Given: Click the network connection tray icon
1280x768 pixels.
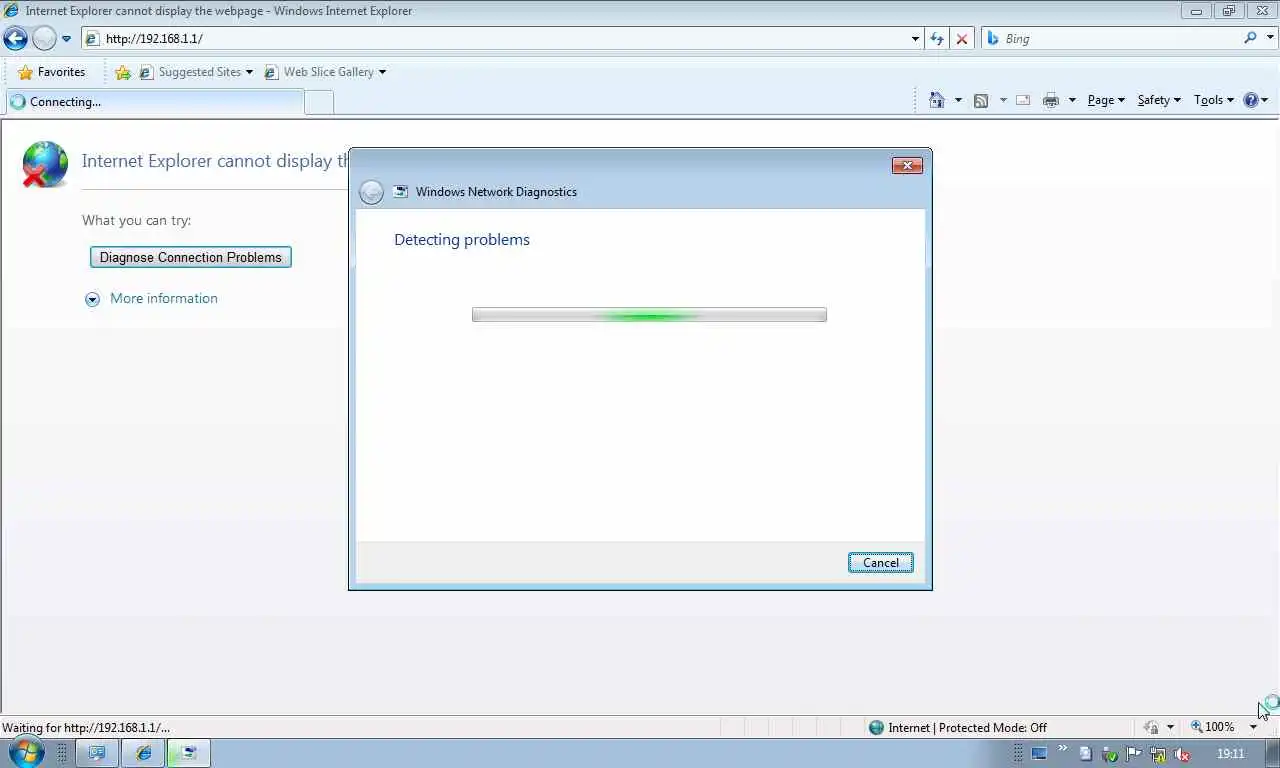Looking at the screenshot, I should (x=1158, y=754).
